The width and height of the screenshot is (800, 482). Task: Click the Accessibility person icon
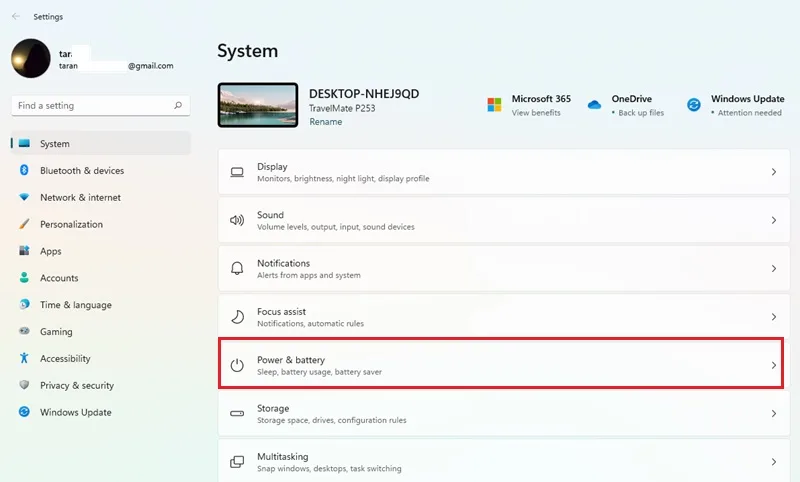coord(24,358)
